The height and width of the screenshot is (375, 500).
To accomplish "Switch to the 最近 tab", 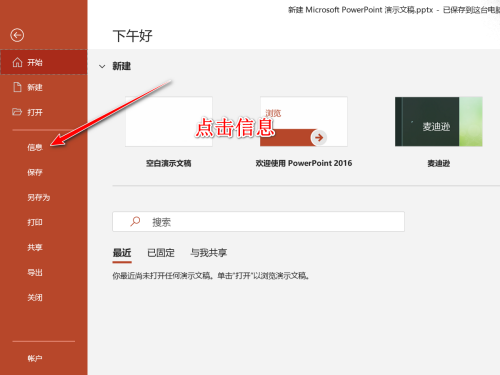I will coord(122,253).
